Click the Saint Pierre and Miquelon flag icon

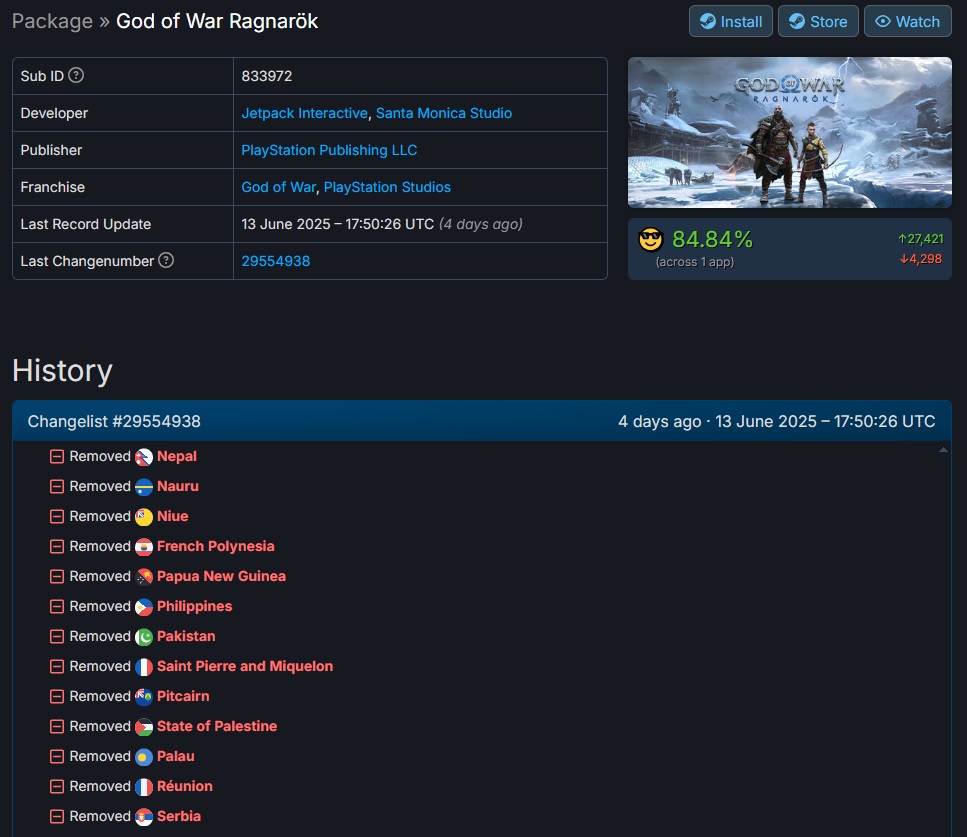pos(144,667)
